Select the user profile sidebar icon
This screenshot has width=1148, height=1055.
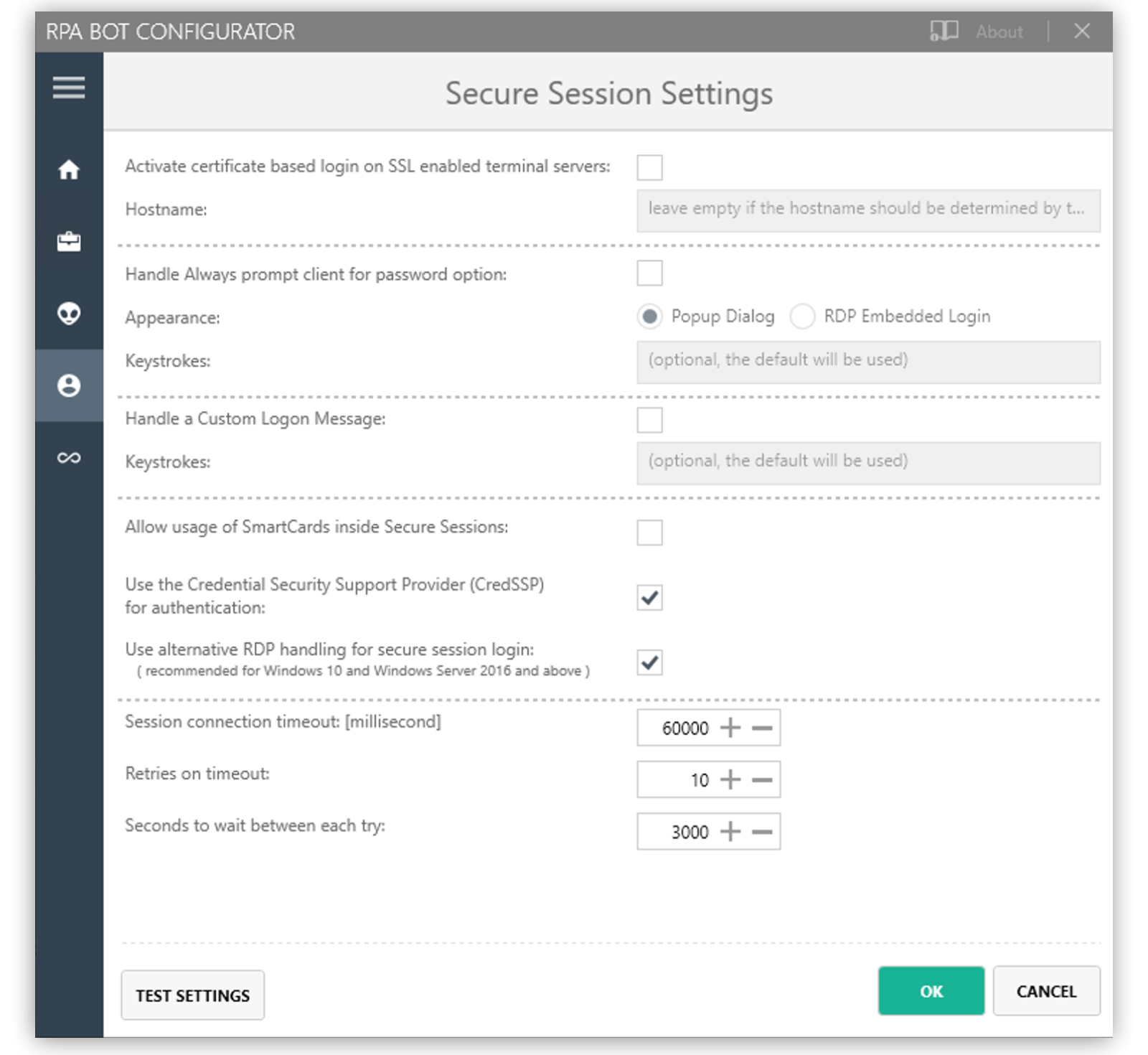coord(68,385)
